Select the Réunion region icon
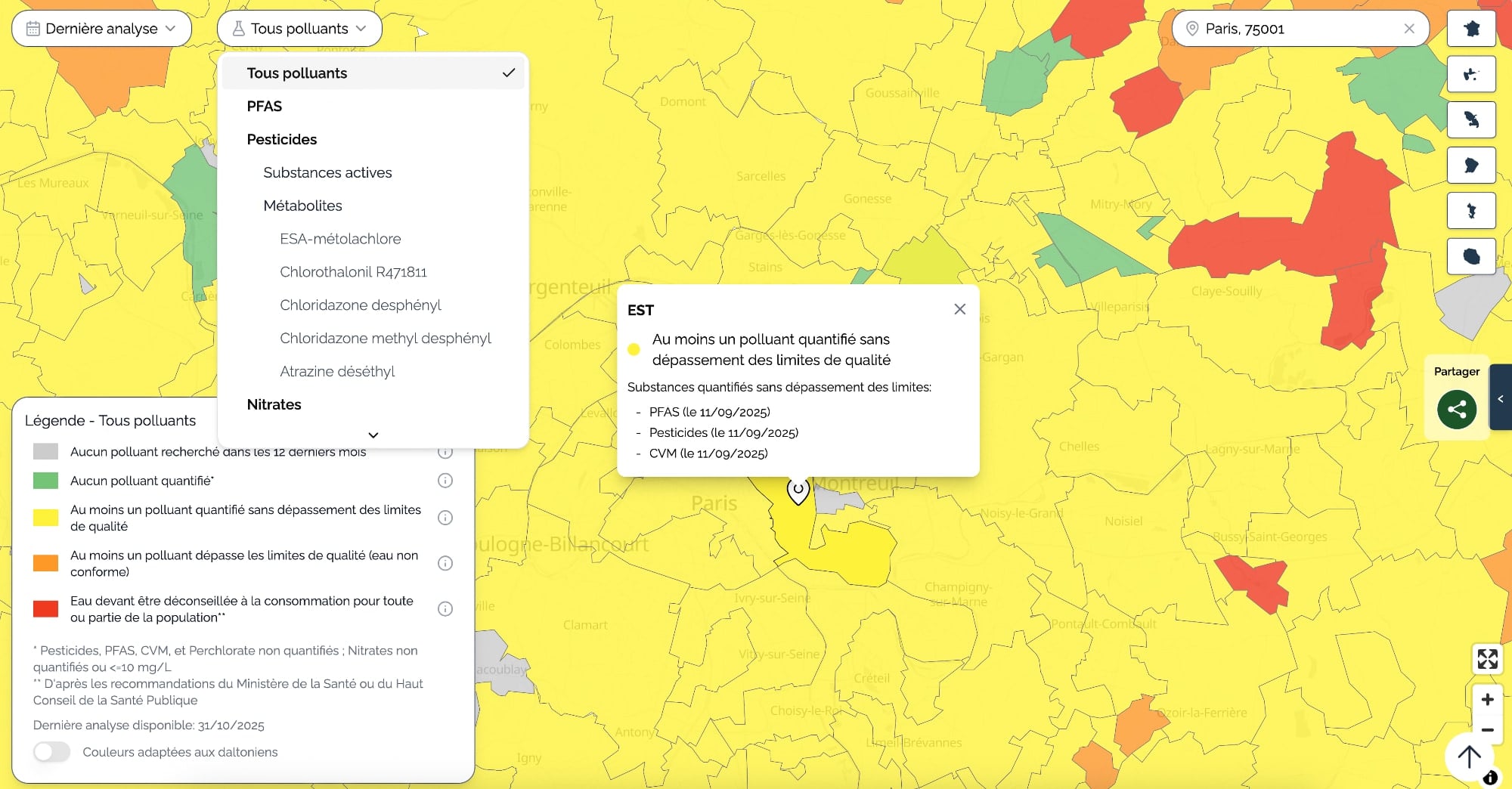The height and width of the screenshot is (789, 1512). coord(1471,255)
